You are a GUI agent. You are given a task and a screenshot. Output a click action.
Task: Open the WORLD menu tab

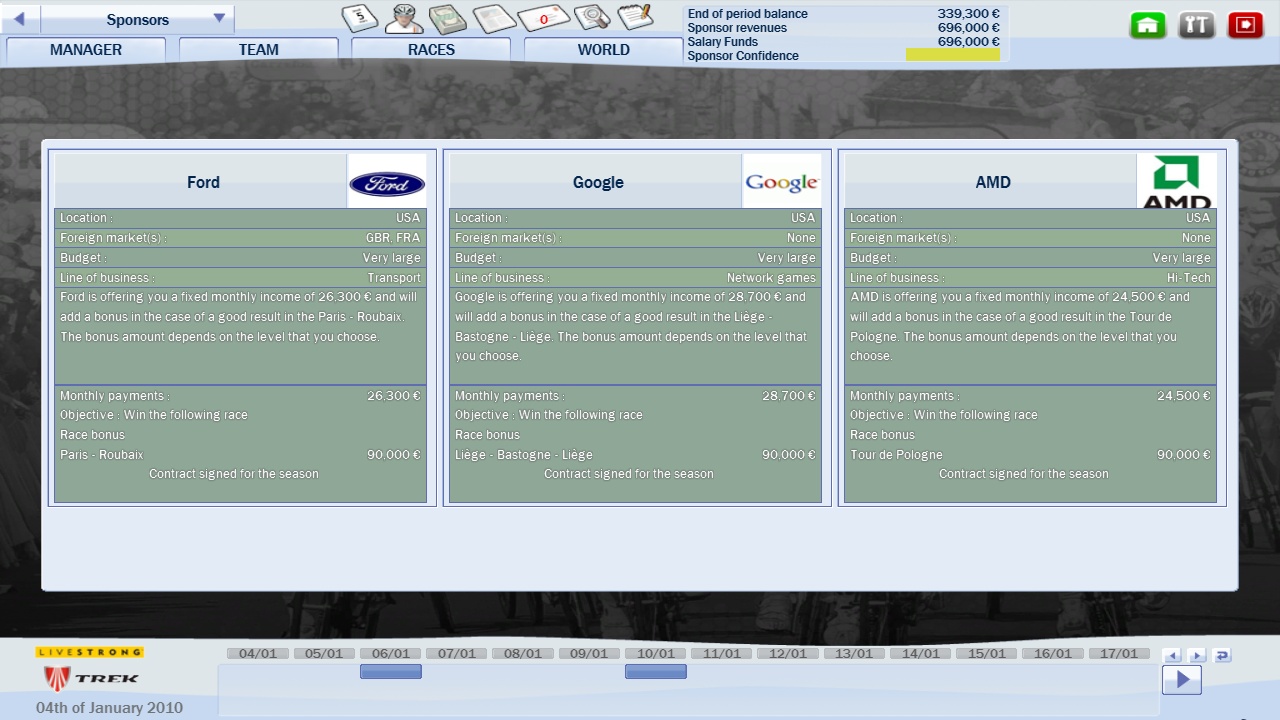603,50
